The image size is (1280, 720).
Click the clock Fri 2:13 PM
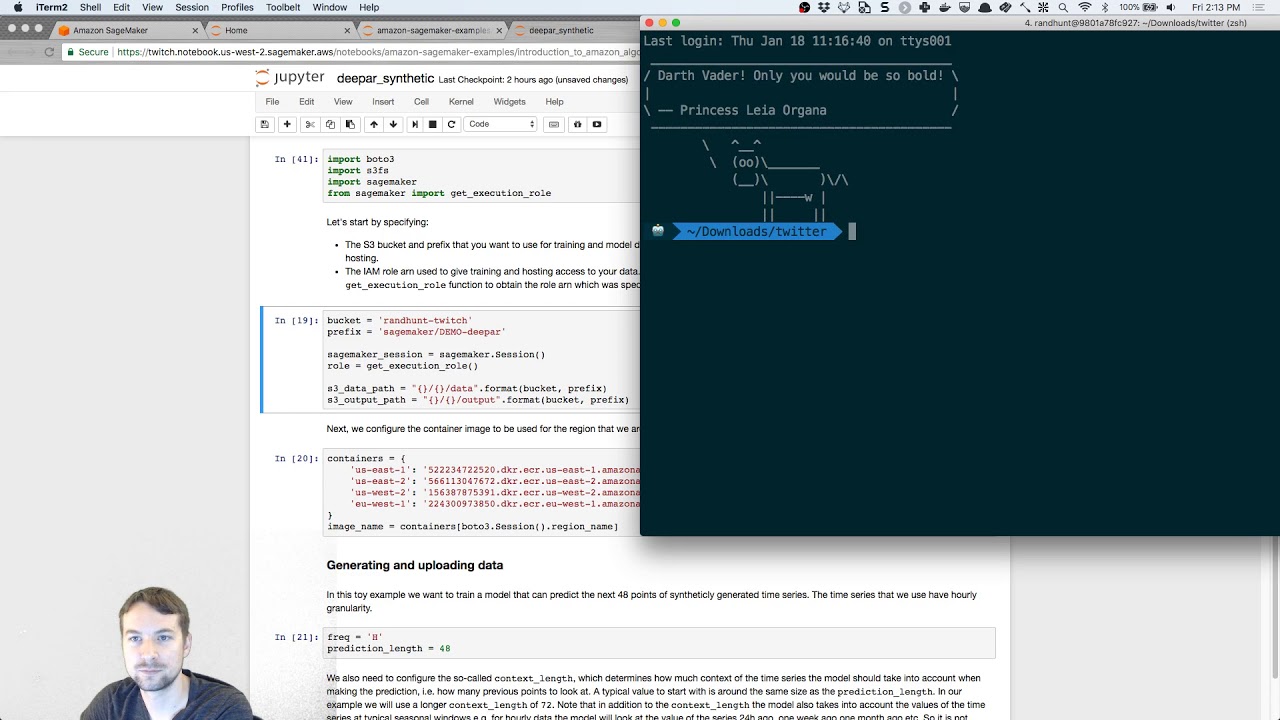coord(1217,7)
